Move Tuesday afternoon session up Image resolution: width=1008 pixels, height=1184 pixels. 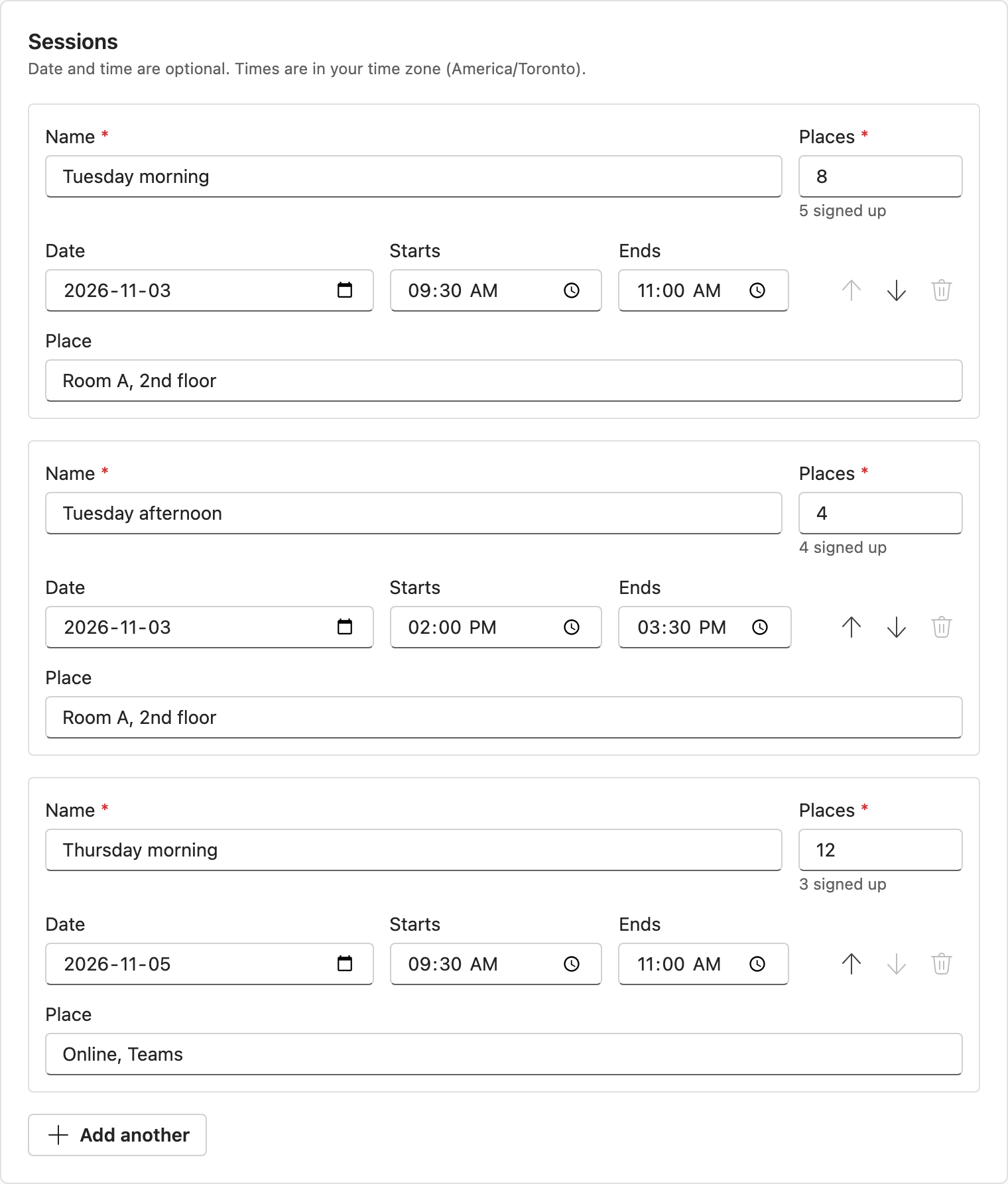[851, 627]
